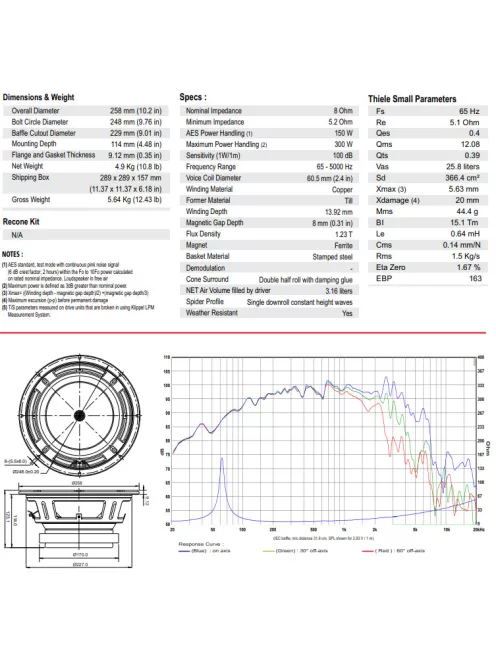Select the 'NOTES :' heading
Image resolution: width=496 pixels, height=664 pixels.
click(x=12, y=254)
